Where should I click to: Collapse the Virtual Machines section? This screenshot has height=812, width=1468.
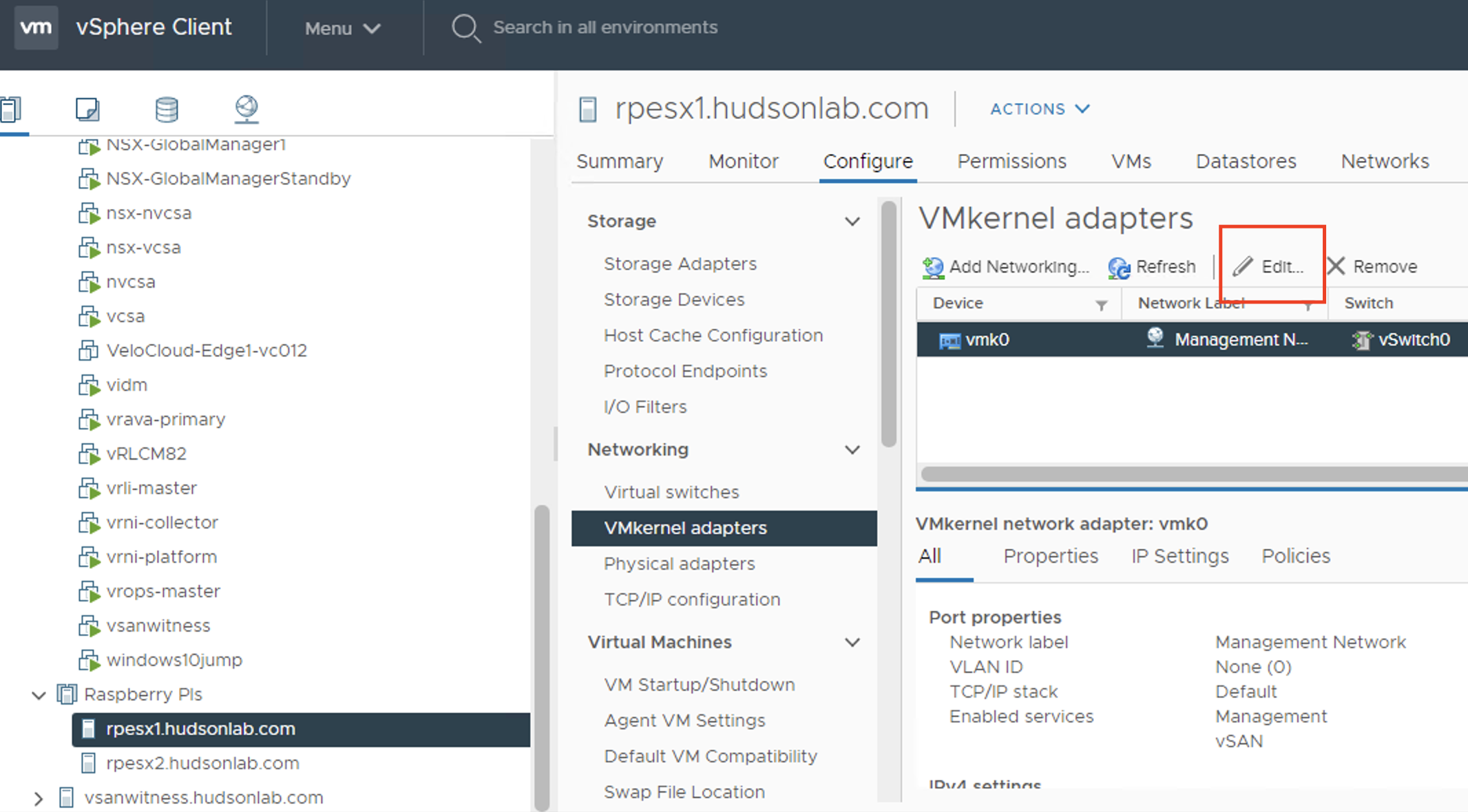(852, 643)
